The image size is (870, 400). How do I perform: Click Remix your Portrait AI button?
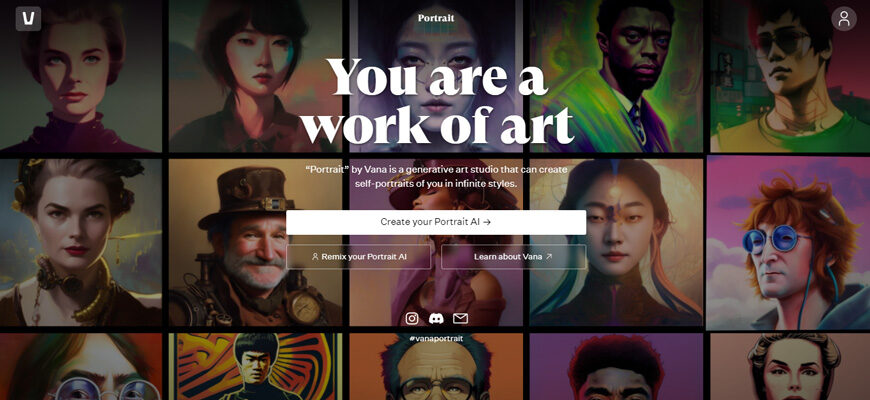358,257
